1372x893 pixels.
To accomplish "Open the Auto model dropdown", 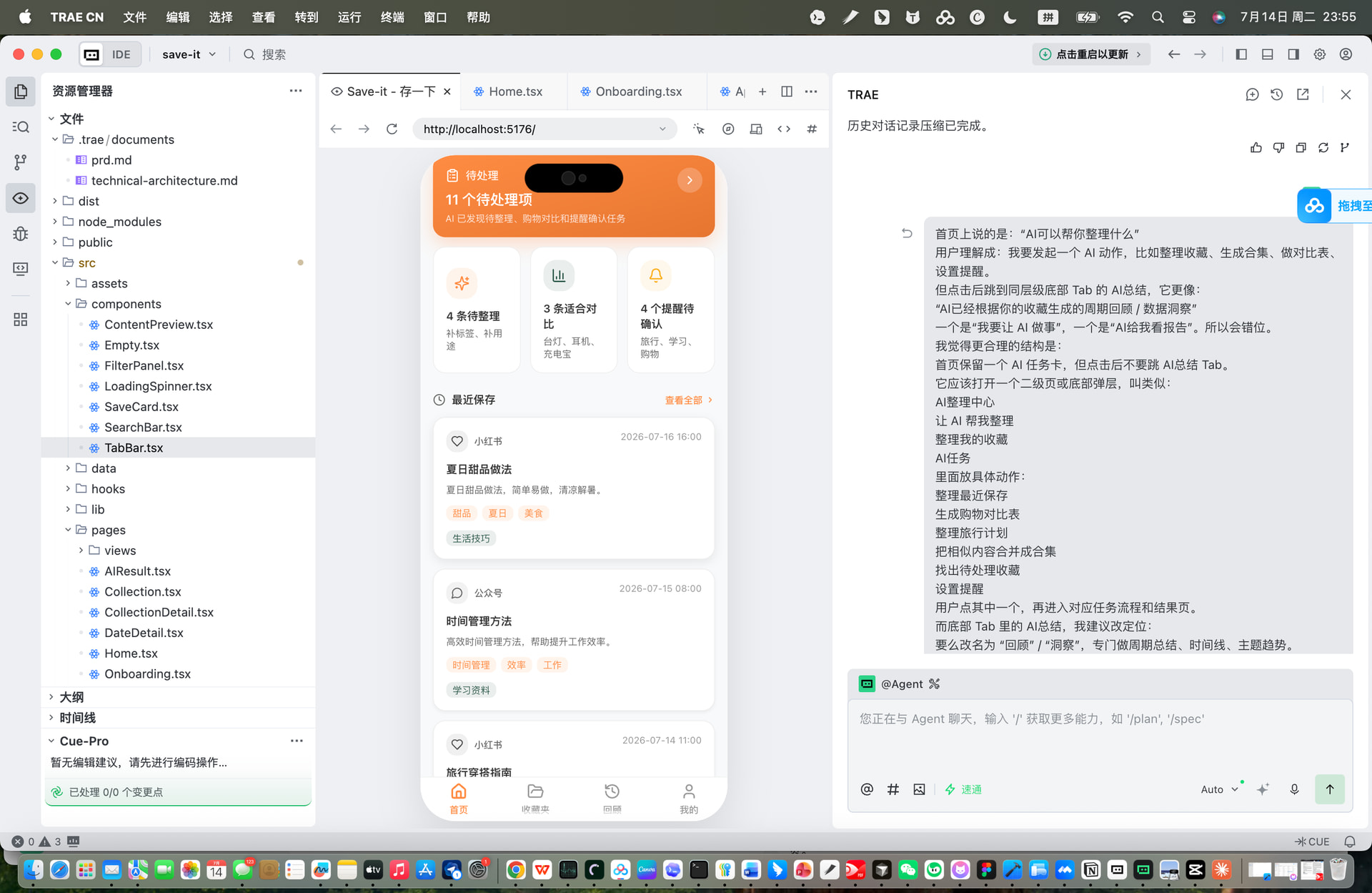I will (1219, 789).
